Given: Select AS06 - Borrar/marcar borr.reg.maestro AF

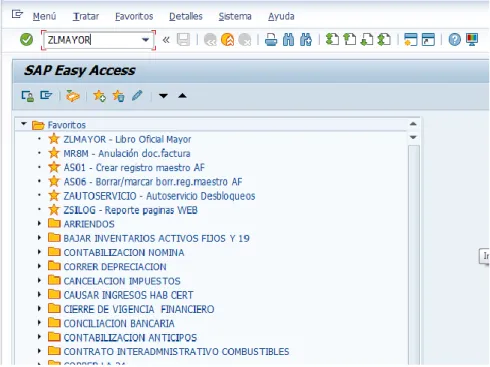Looking at the screenshot, I should pyautogui.click(x=153, y=182).
